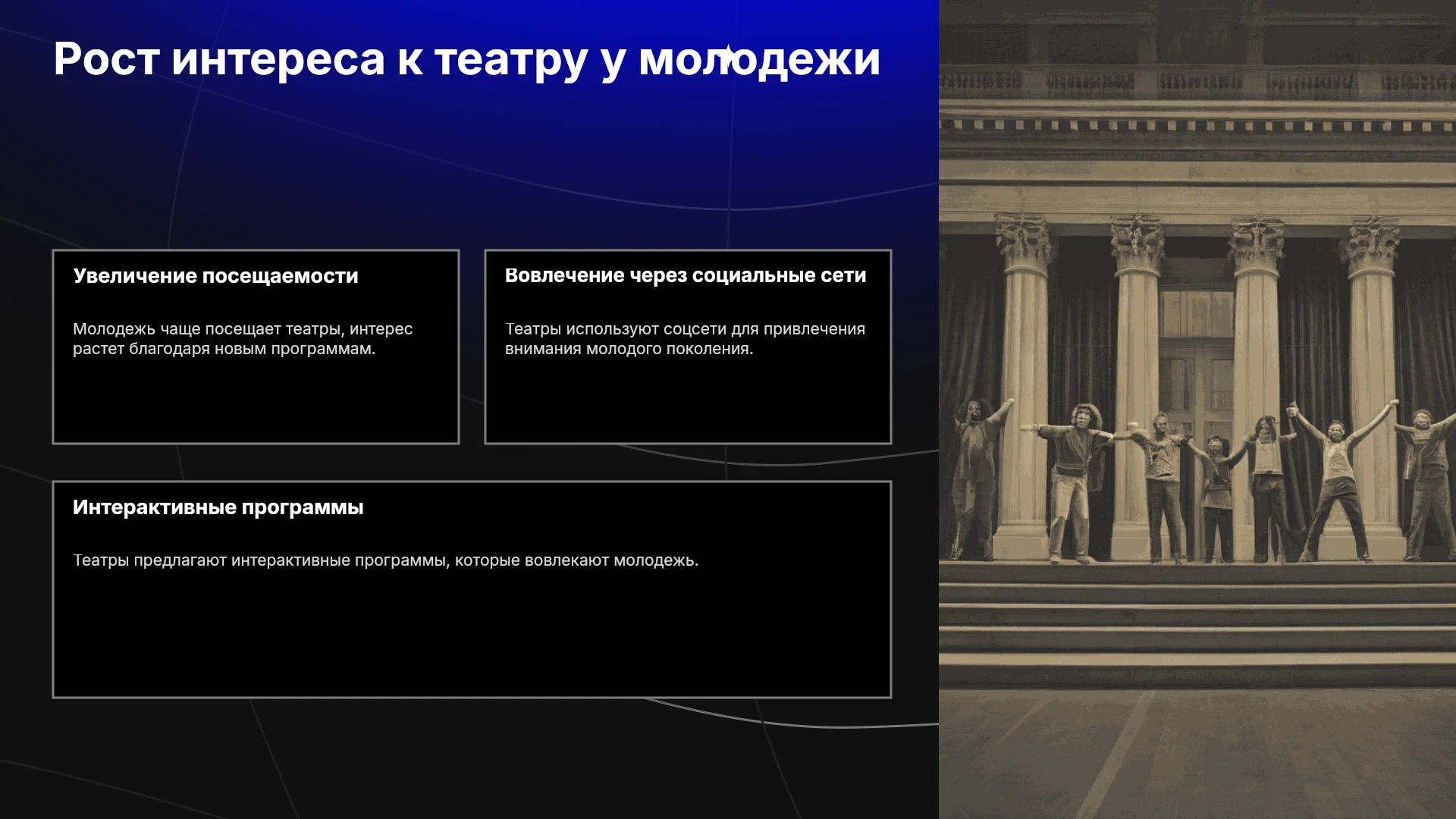1456x819 pixels.
Task: Click the word "театру" in the slide title
Action: [x=510, y=61]
